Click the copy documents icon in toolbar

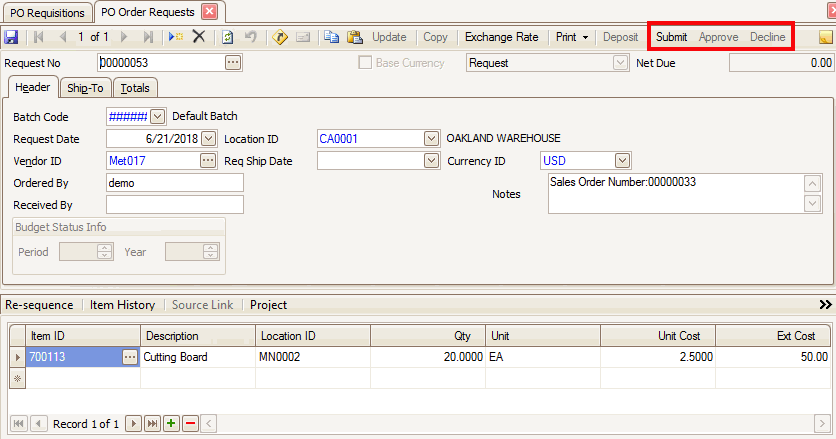pos(332,37)
